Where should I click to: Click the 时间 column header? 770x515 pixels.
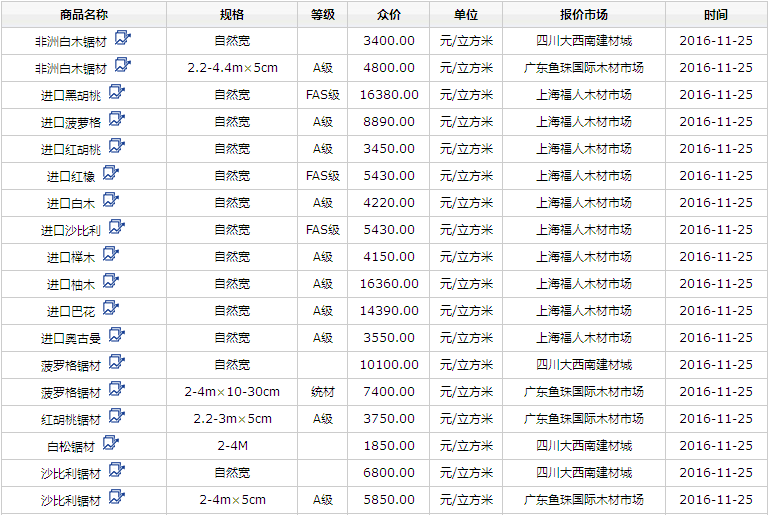(716, 15)
